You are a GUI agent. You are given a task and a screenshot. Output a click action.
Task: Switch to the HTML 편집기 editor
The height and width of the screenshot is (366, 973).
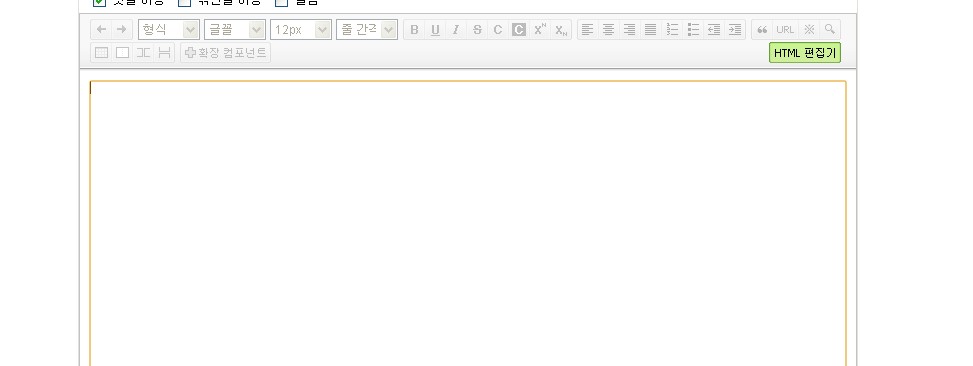coord(805,53)
